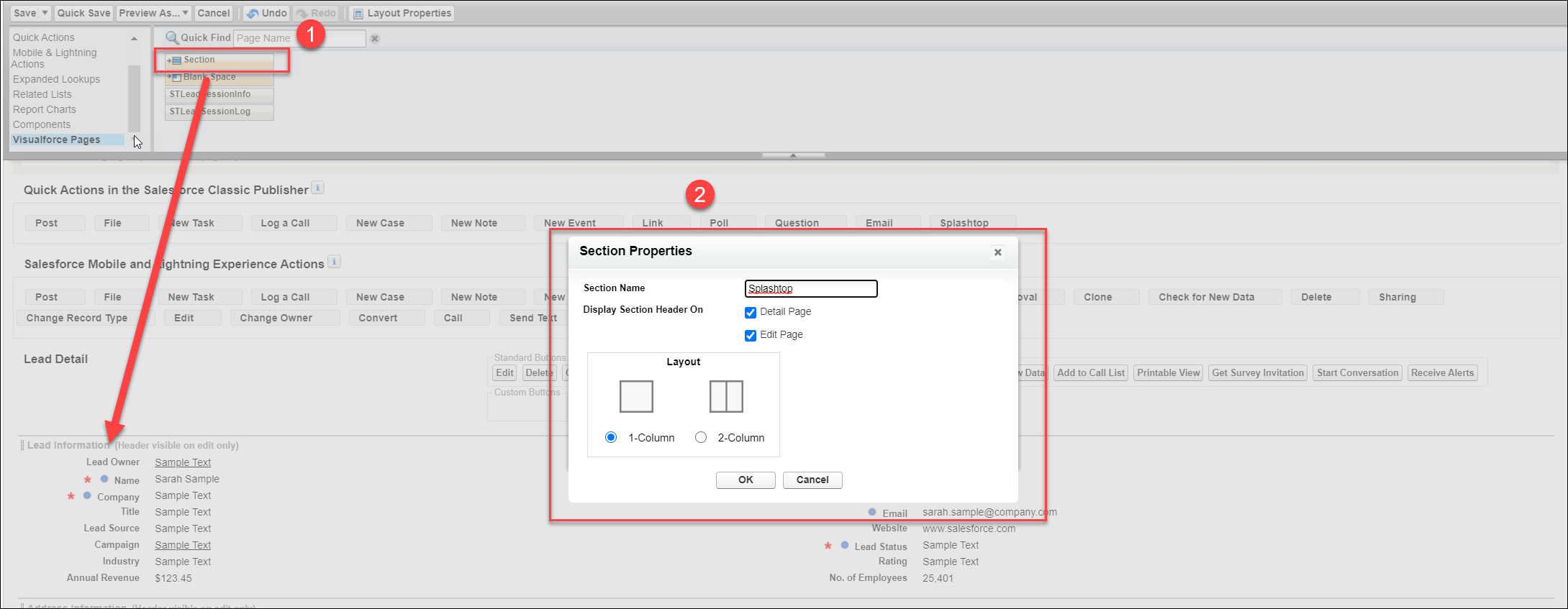Clear Quick Find with the x icon
This screenshot has width=1568, height=609.
(x=375, y=39)
